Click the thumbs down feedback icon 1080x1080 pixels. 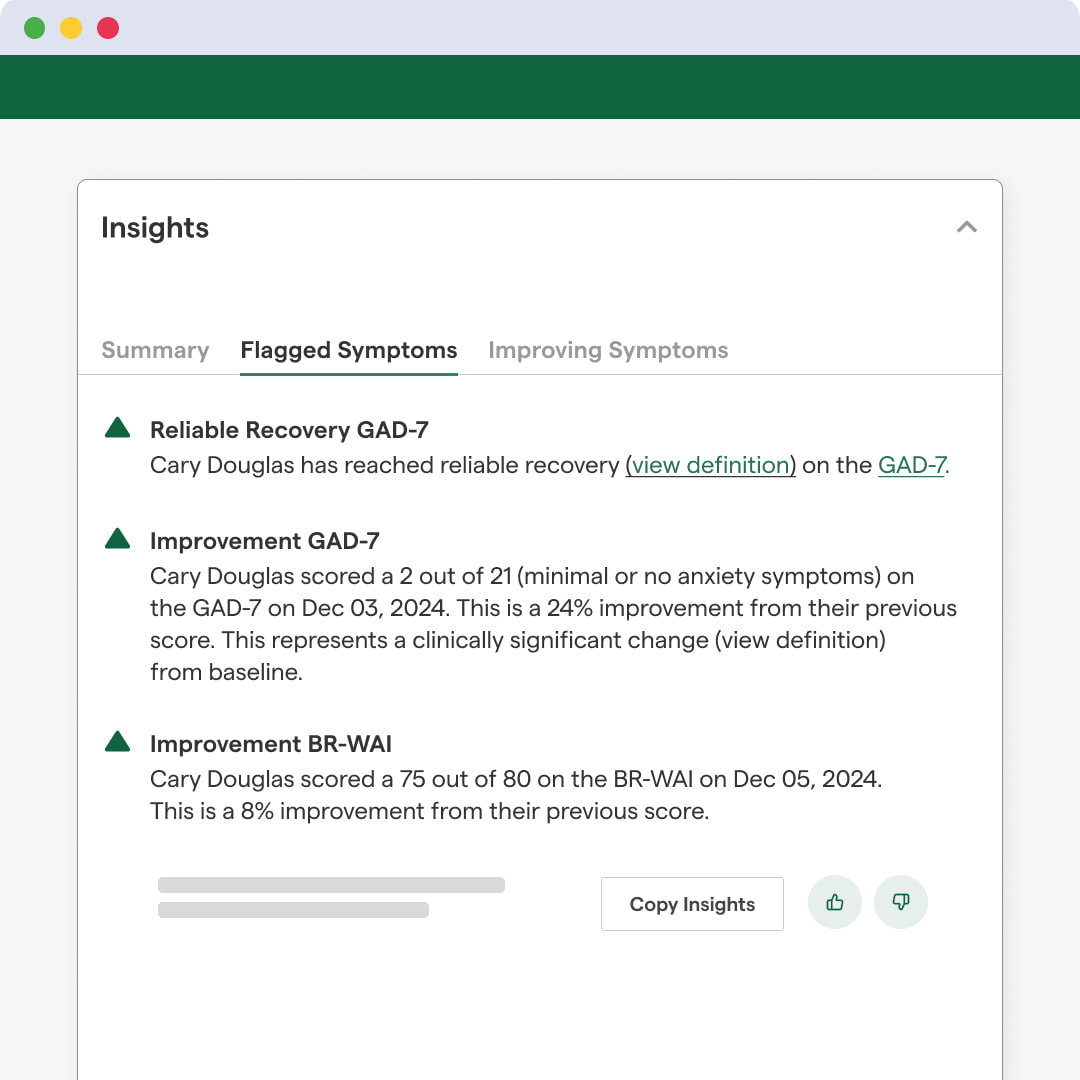[x=901, y=903]
